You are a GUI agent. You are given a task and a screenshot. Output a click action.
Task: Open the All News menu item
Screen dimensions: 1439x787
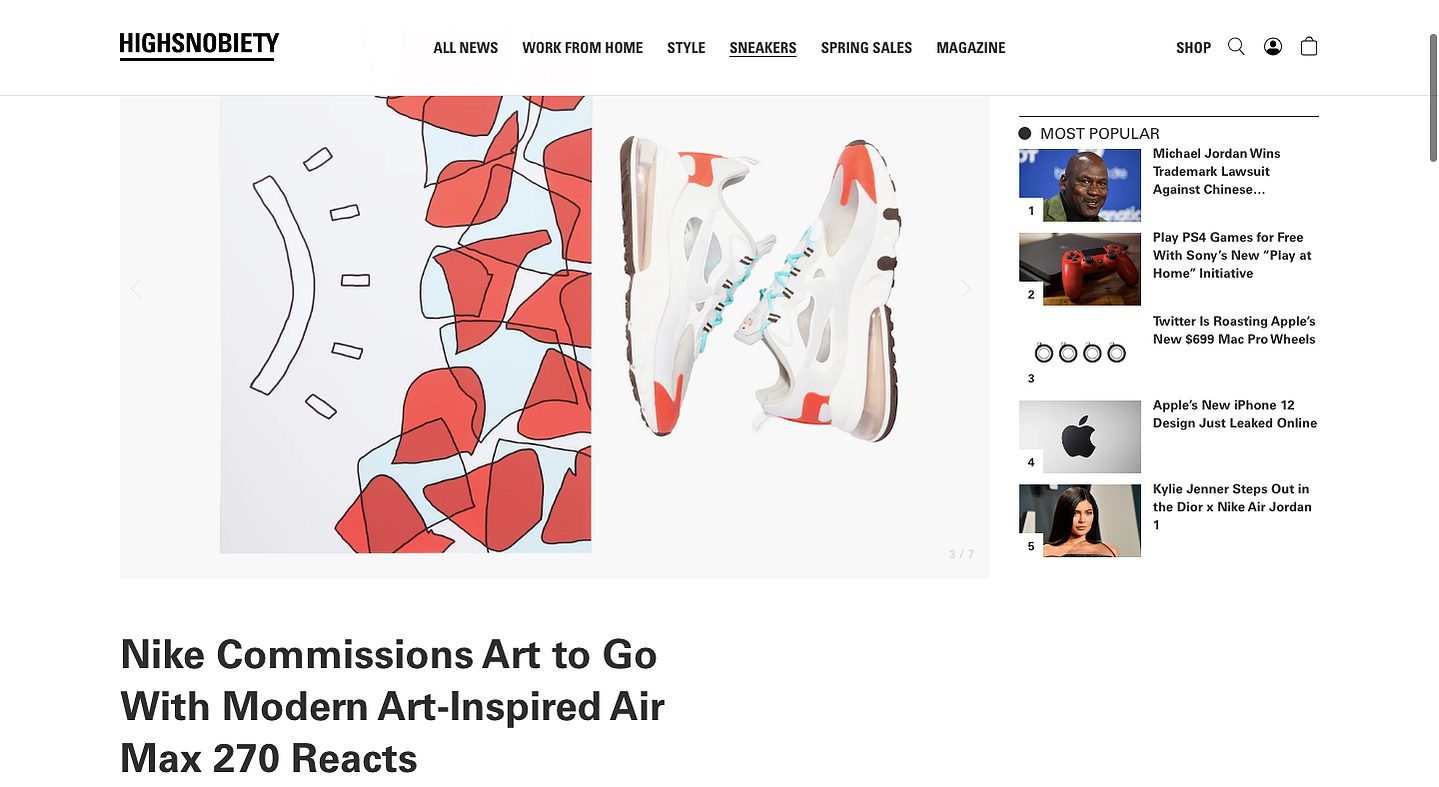coord(465,48)
